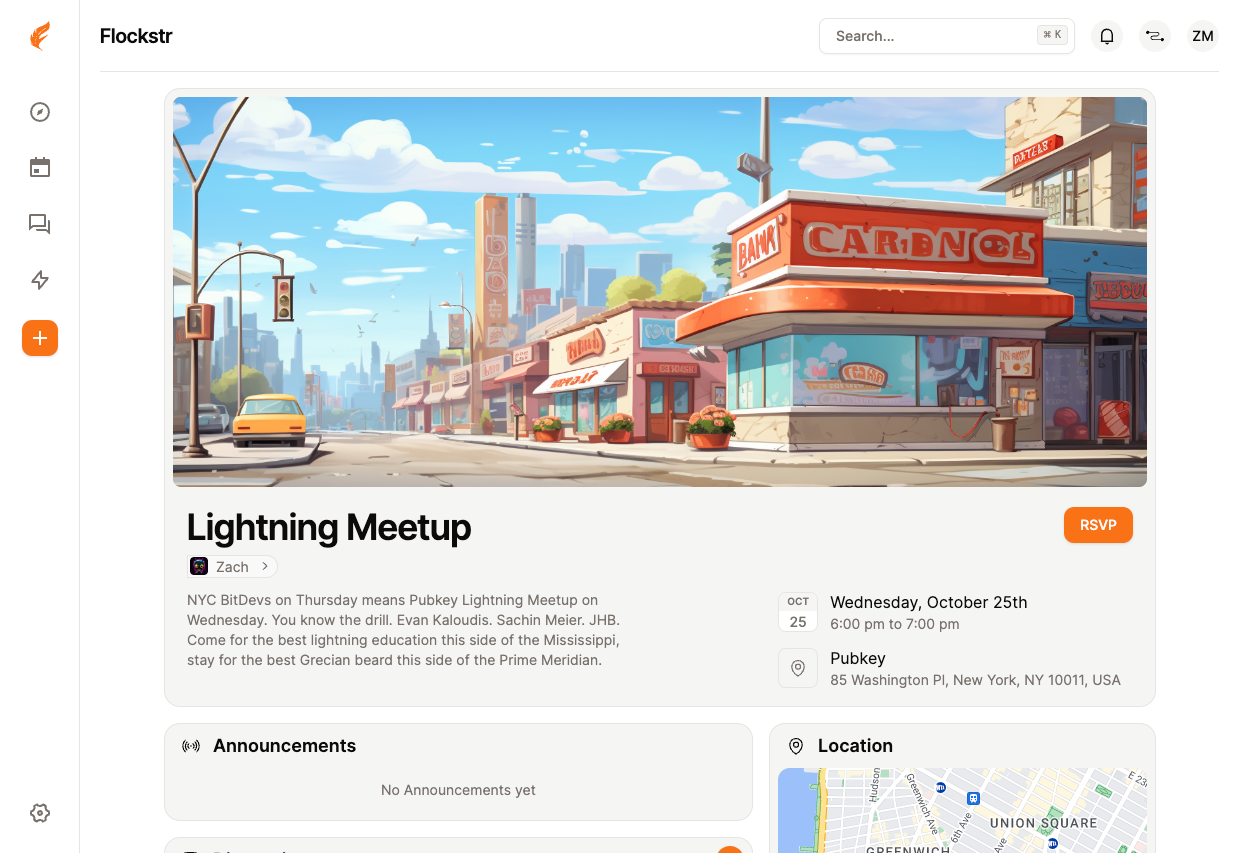Open settings via the gear icon
1239x853 pixels.
pos(40,813)
